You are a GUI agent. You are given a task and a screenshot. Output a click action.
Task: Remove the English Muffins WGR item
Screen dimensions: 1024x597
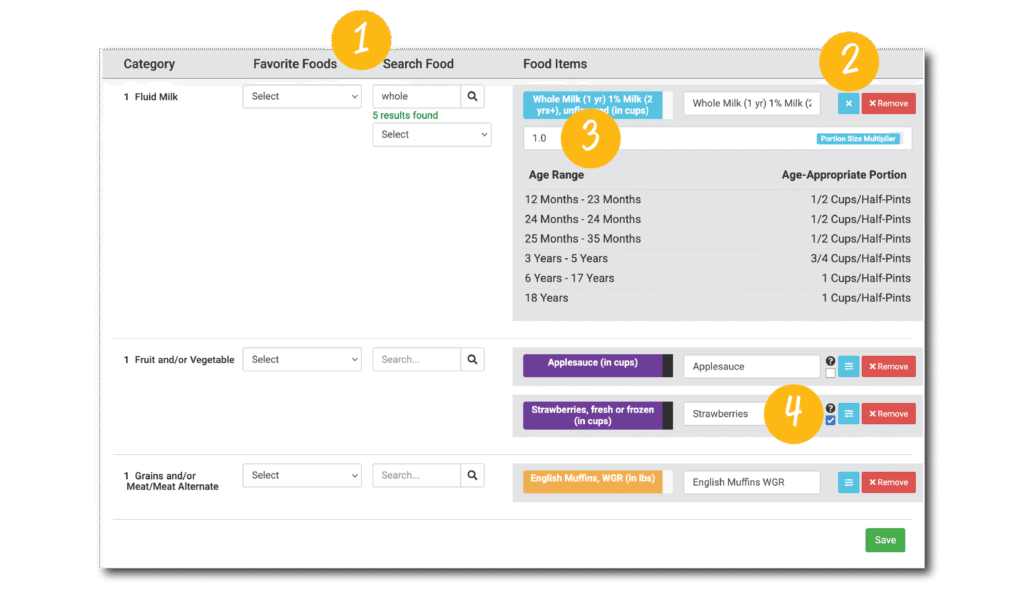pos(888,483)
